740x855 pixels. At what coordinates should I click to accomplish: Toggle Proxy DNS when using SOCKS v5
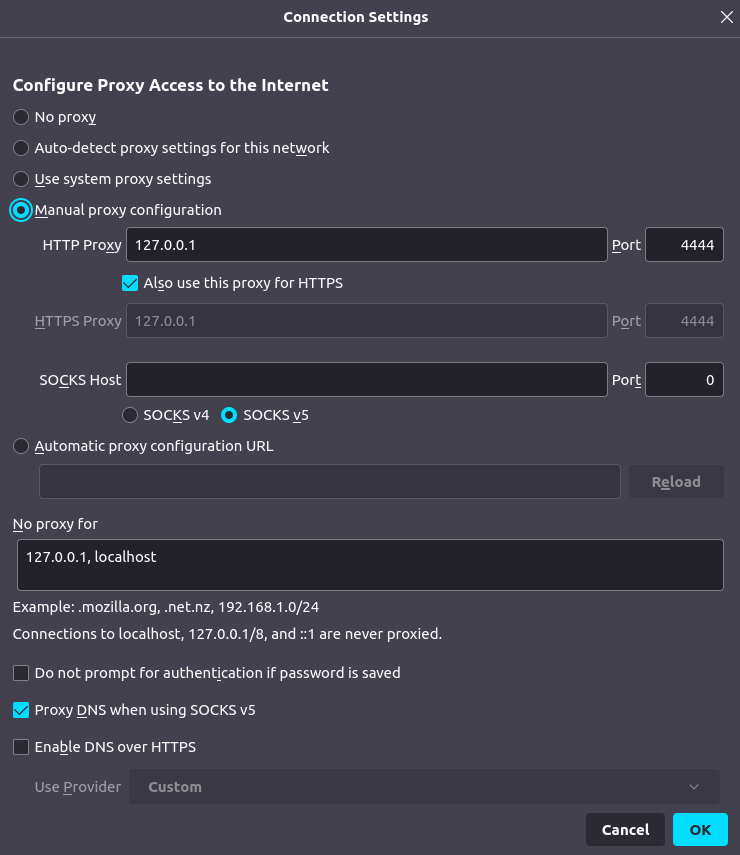(x=21, y=710)
